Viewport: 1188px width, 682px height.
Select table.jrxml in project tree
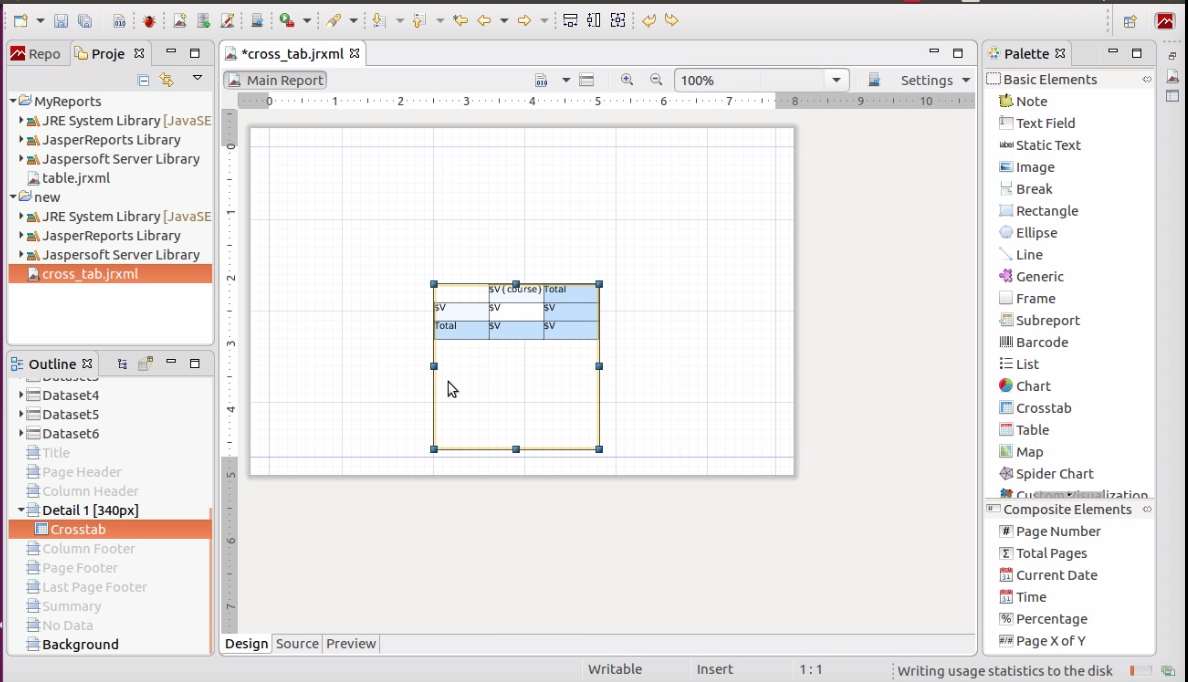click(68, 177)
